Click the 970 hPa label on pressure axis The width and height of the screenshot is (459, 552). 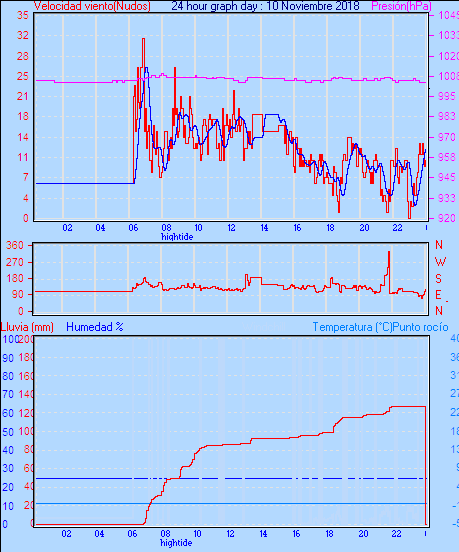pos(448,137)
